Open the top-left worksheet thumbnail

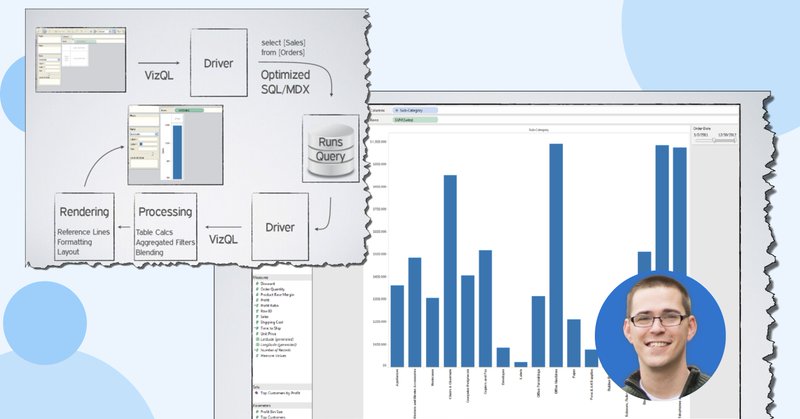[81, 60]
